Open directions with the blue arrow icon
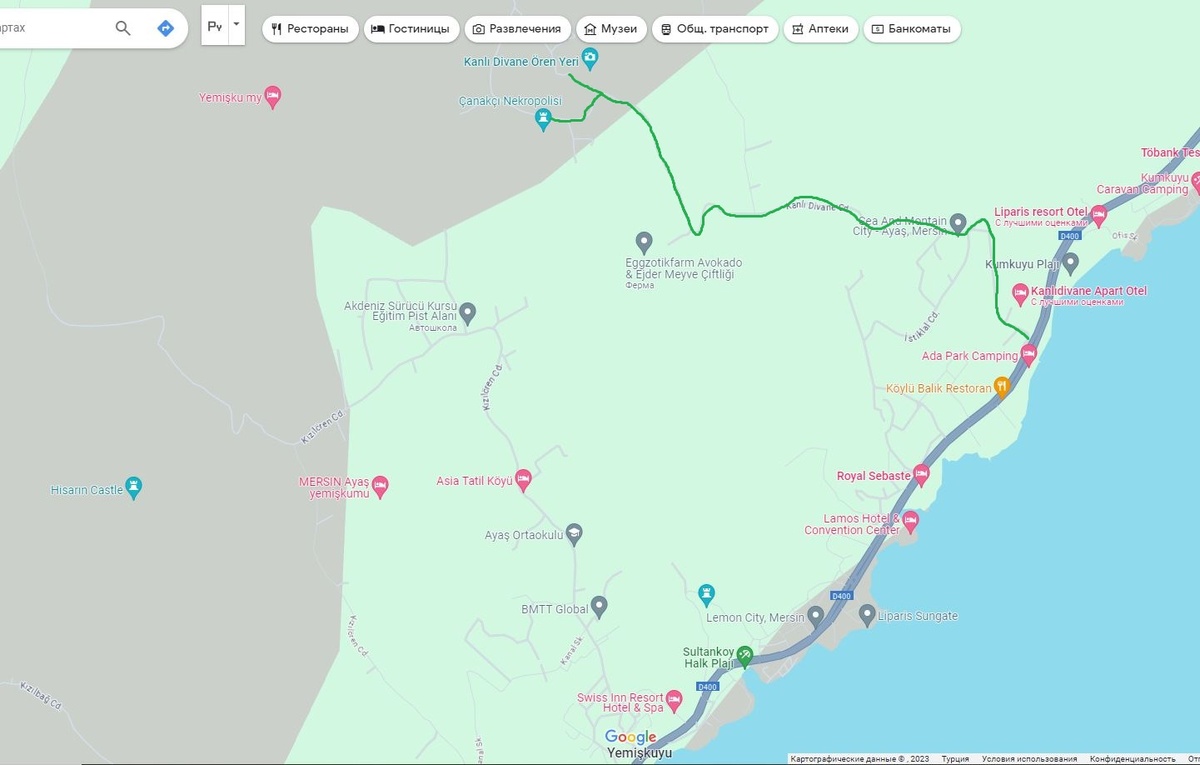 [166, 28]
